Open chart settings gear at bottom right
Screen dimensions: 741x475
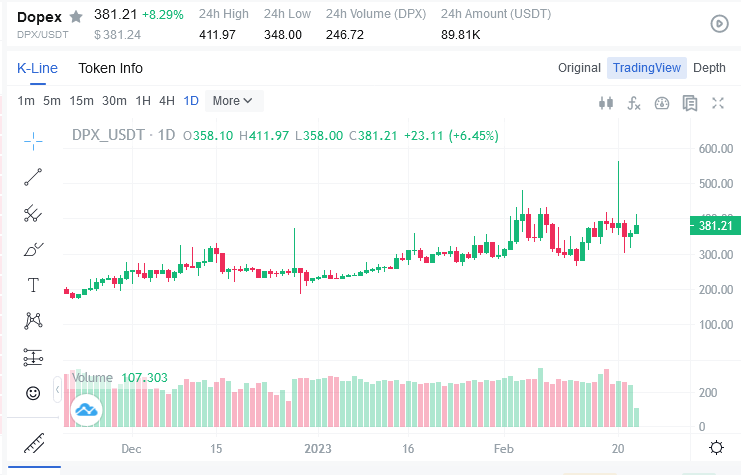716,448
